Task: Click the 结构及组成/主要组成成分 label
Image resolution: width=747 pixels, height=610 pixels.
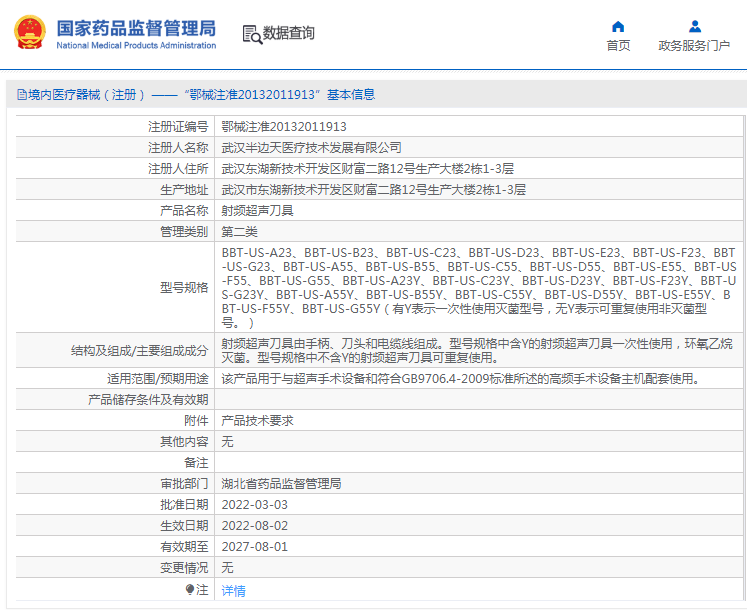Action: coord(140,351)
